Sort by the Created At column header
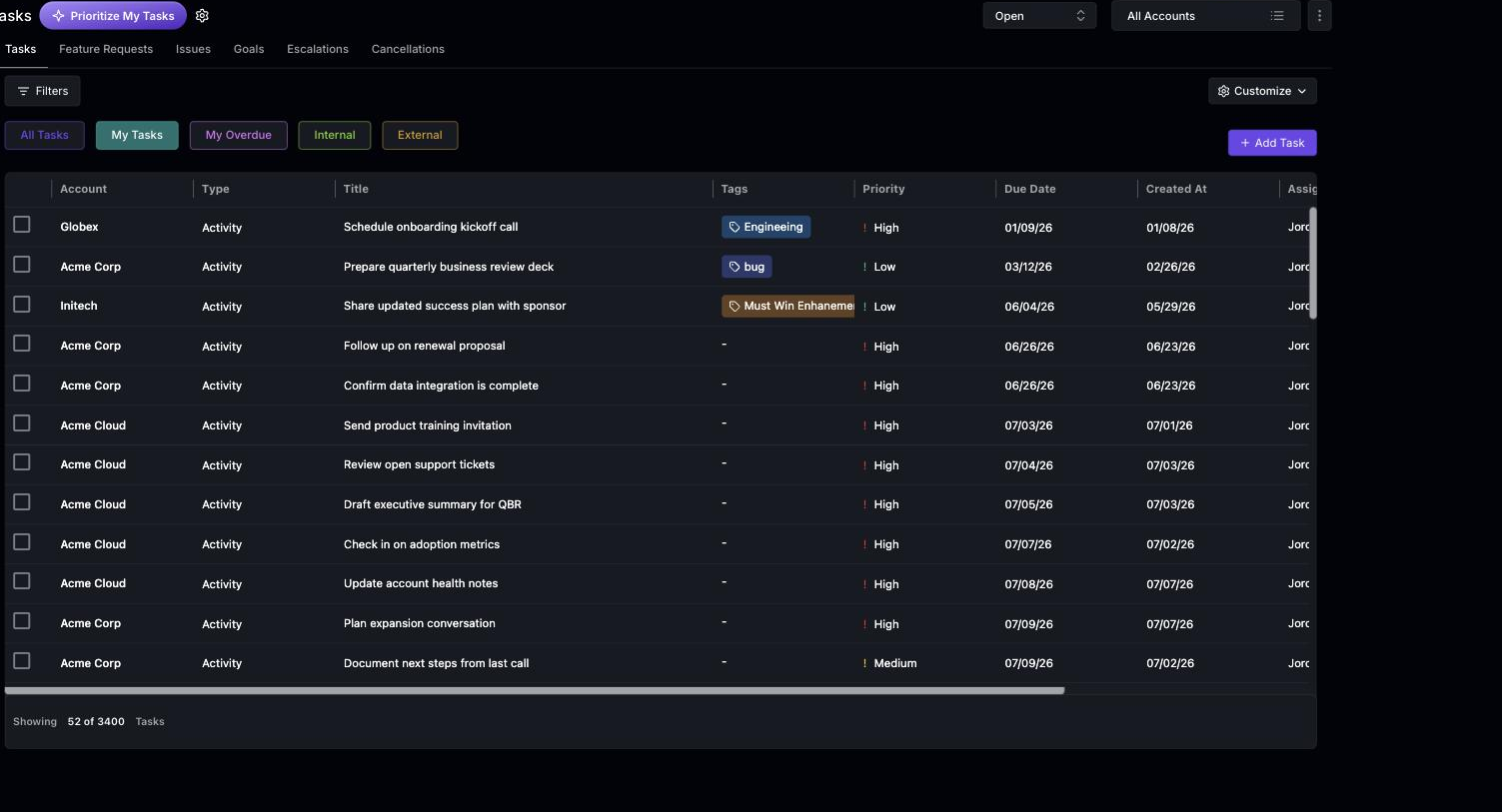 (1176, 189)
